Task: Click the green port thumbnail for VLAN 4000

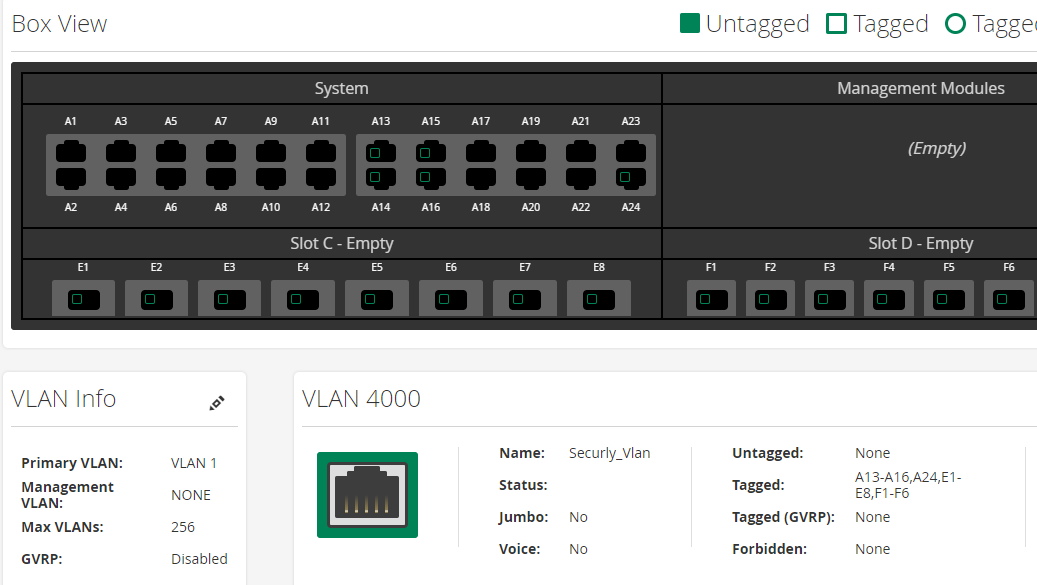Action: (x=367, y=494)
